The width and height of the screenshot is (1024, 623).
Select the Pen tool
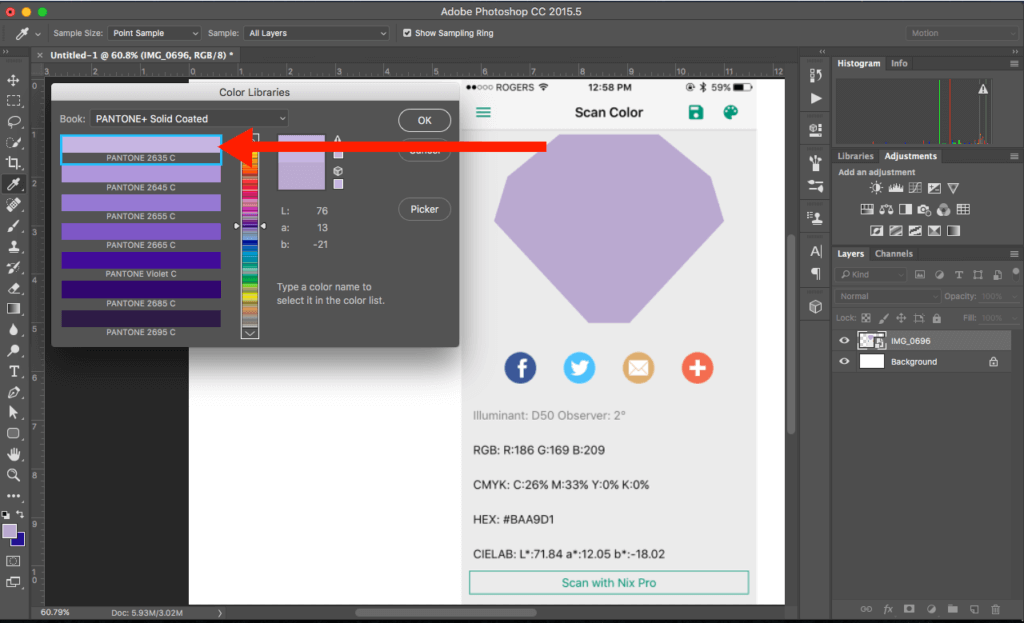[13, 392]
